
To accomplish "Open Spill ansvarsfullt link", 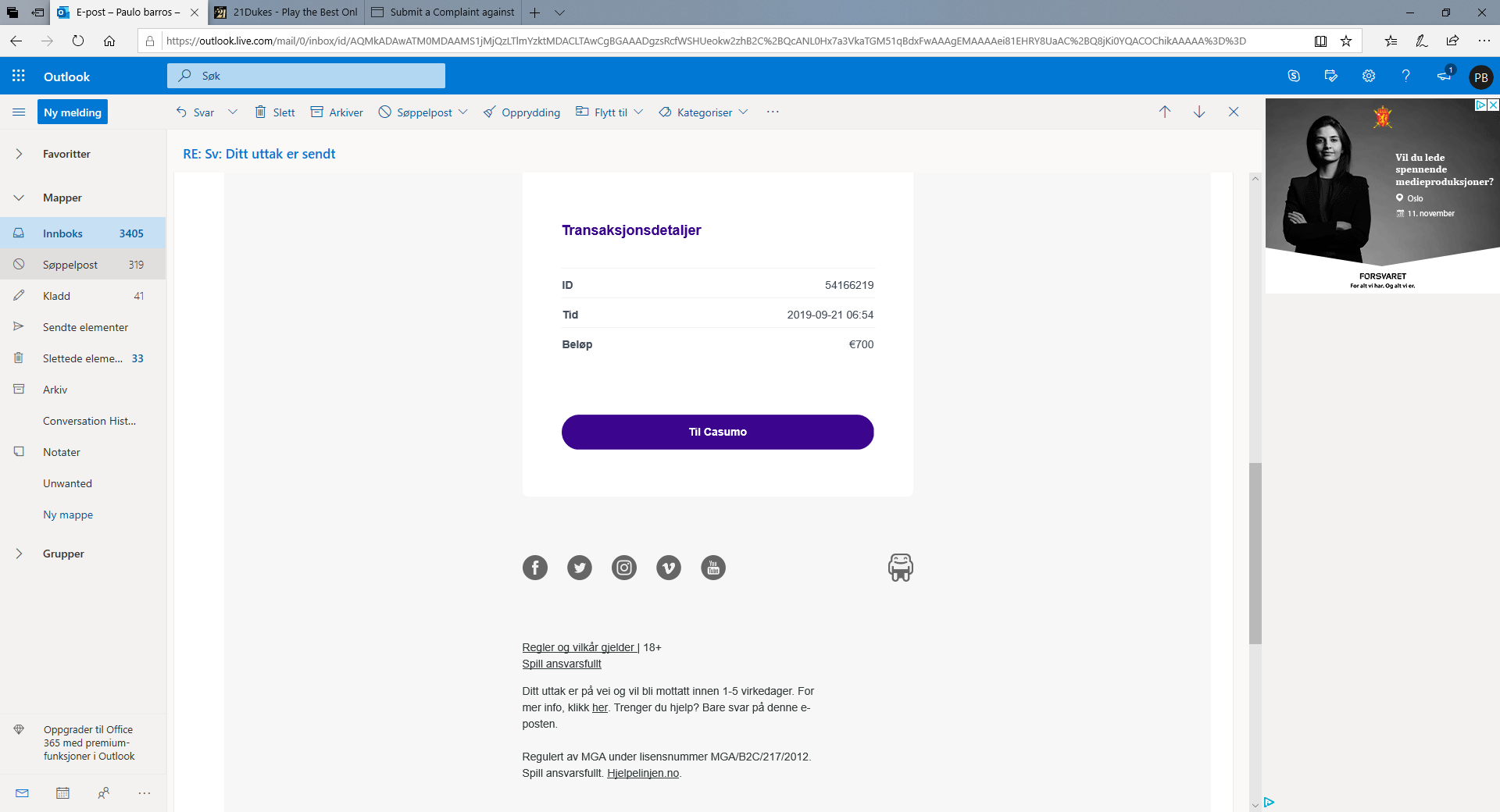I will pyautogui.click(x=562, y=664).
